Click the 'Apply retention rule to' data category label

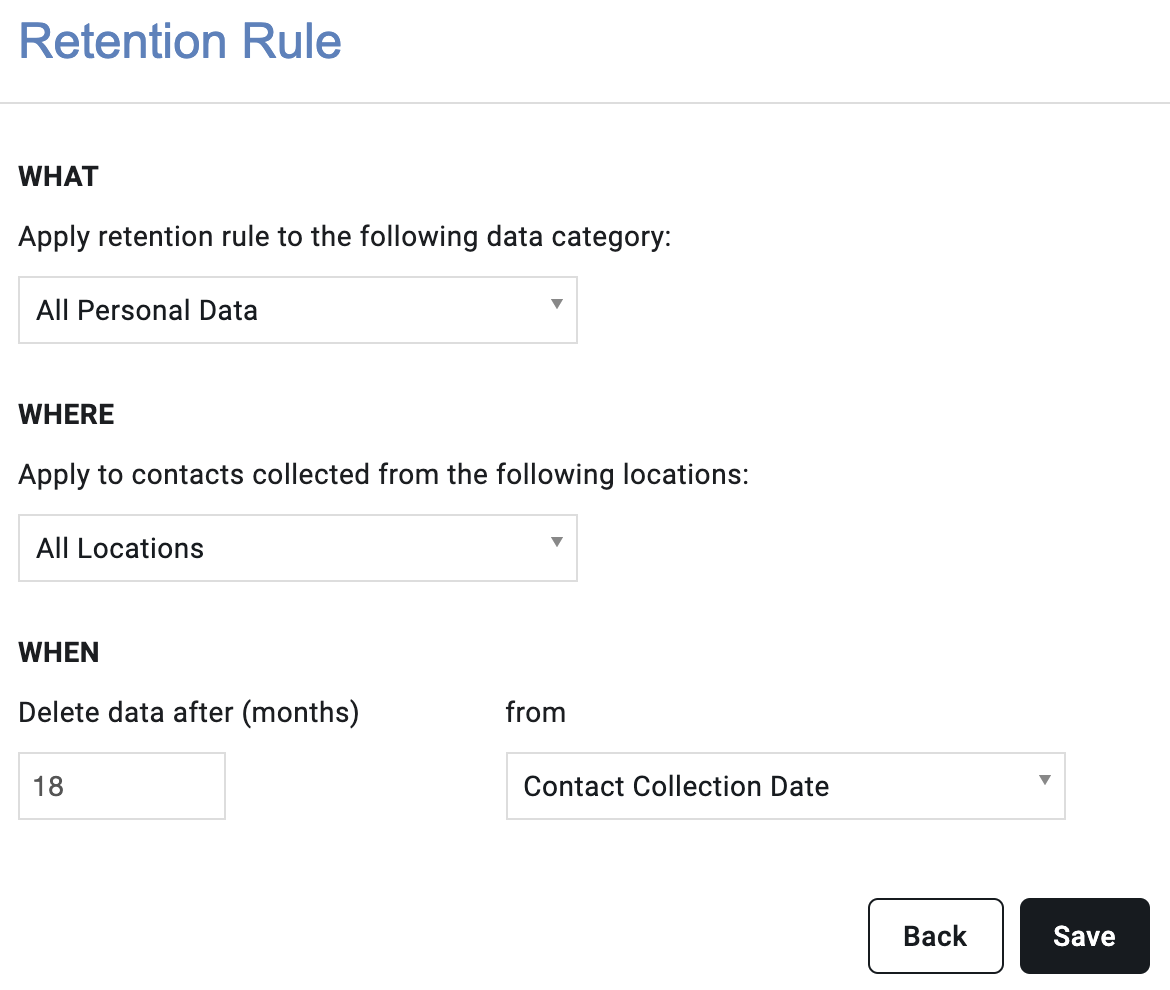[345, 237]
